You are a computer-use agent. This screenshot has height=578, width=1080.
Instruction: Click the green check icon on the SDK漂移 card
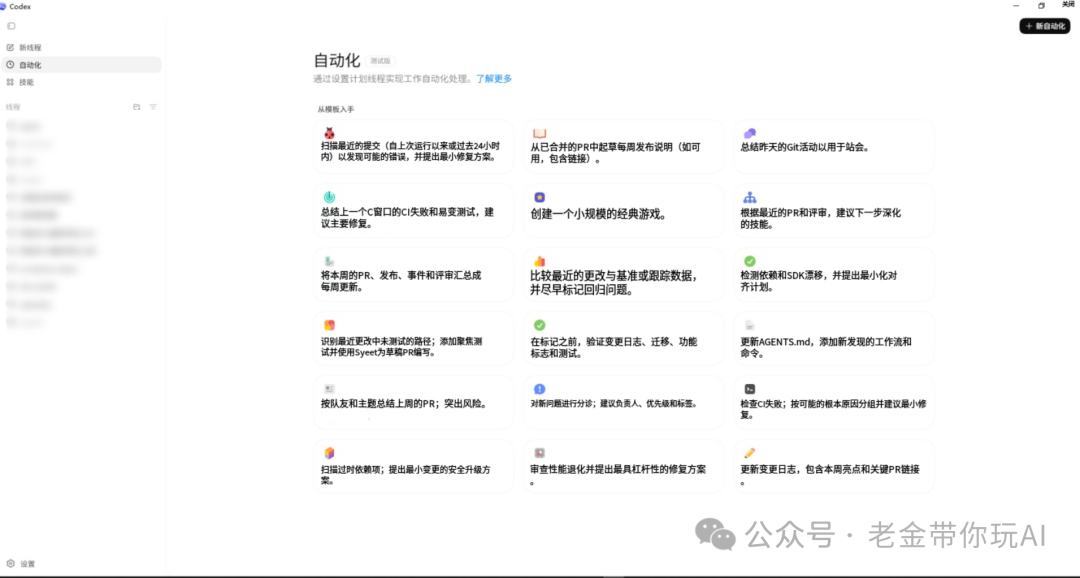749,261
